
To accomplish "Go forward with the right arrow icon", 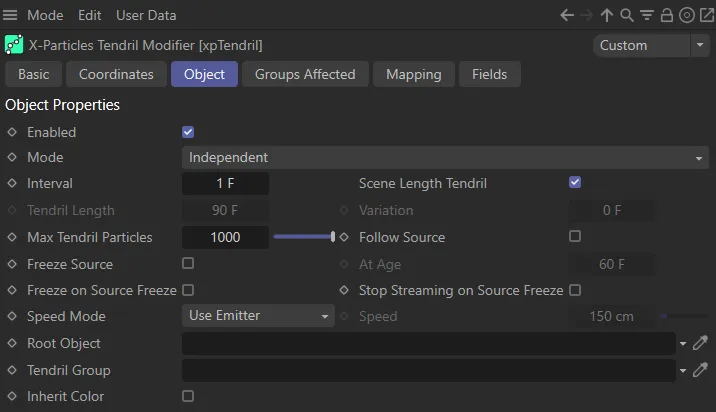I will pos(586,15).
